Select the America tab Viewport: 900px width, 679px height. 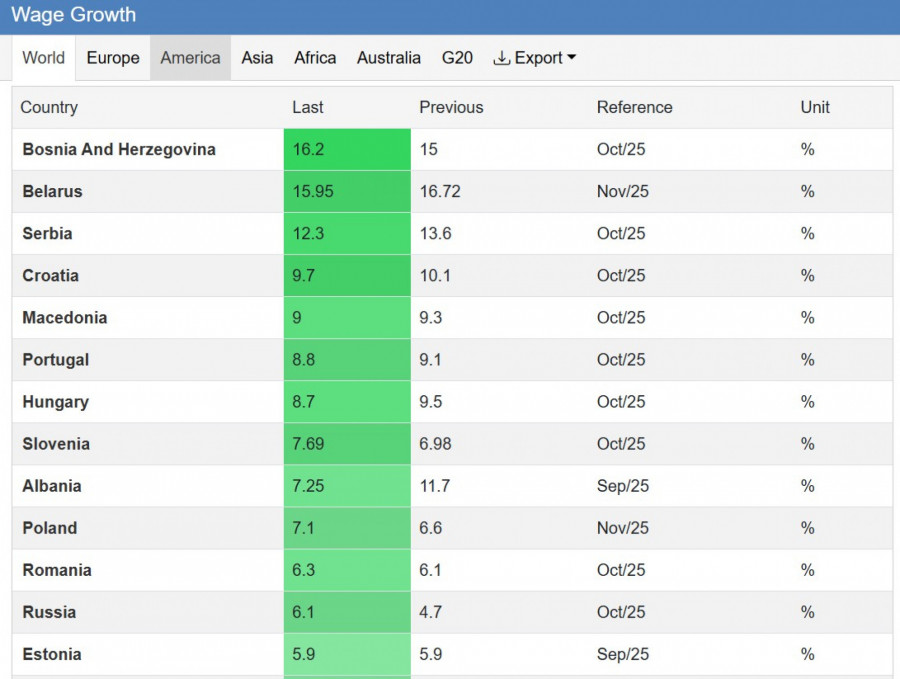click(x=190, y=58)
